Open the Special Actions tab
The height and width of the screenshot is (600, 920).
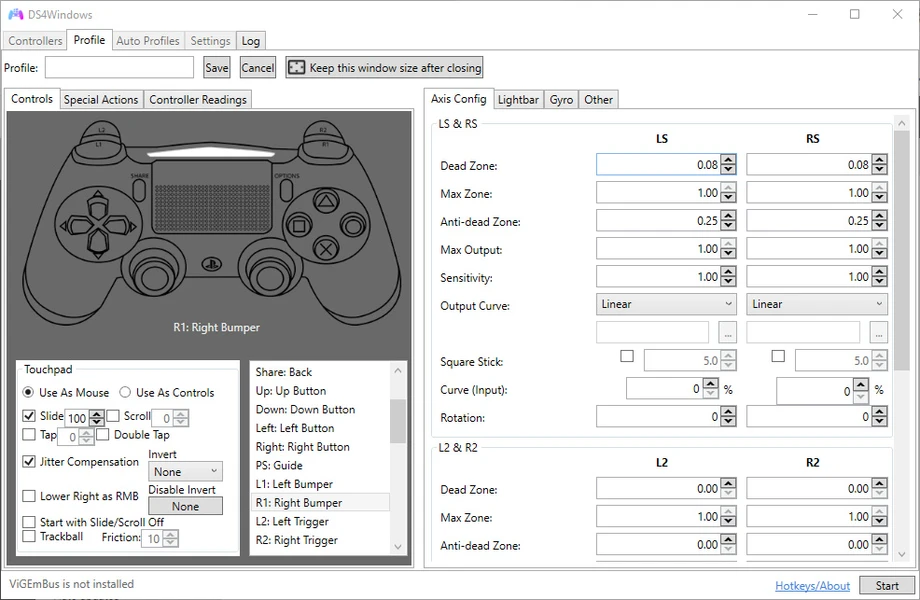pos(100,99)
